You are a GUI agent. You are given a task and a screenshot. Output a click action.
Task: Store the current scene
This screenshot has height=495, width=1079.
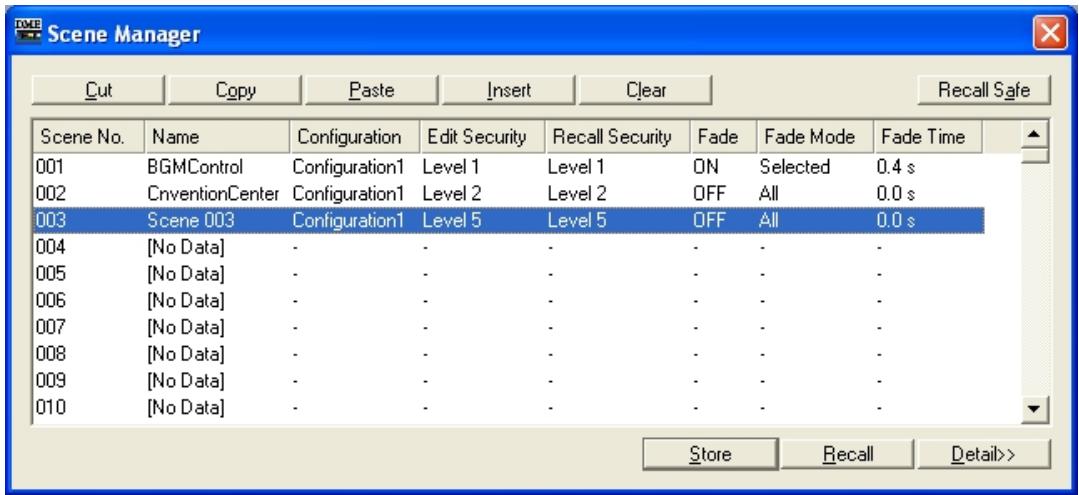tap(709, 454)
